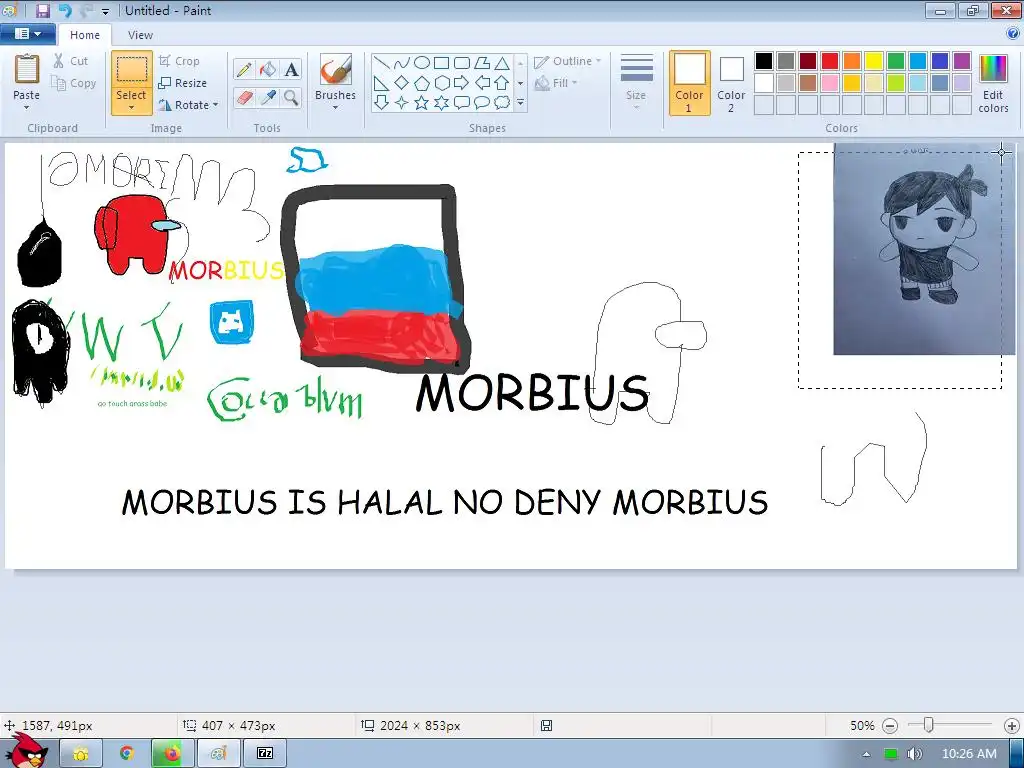Choose the Polygon shape

(482, 63)
